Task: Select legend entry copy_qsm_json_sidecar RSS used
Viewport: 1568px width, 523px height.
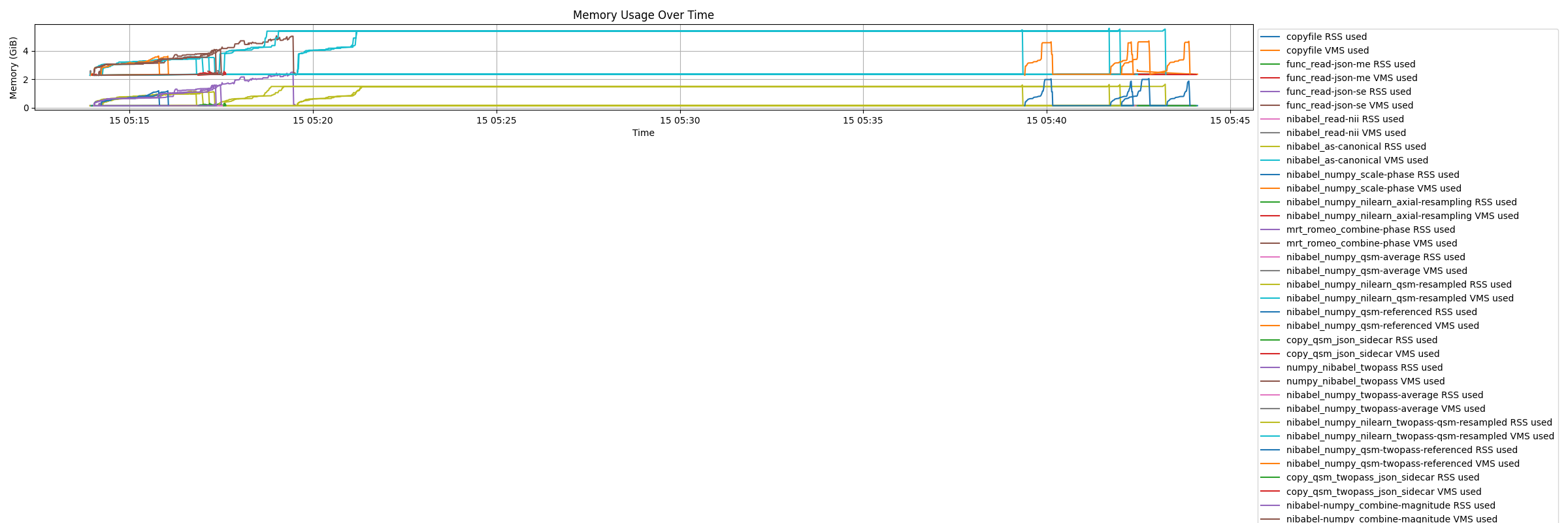Action: tap(1349, 341)
